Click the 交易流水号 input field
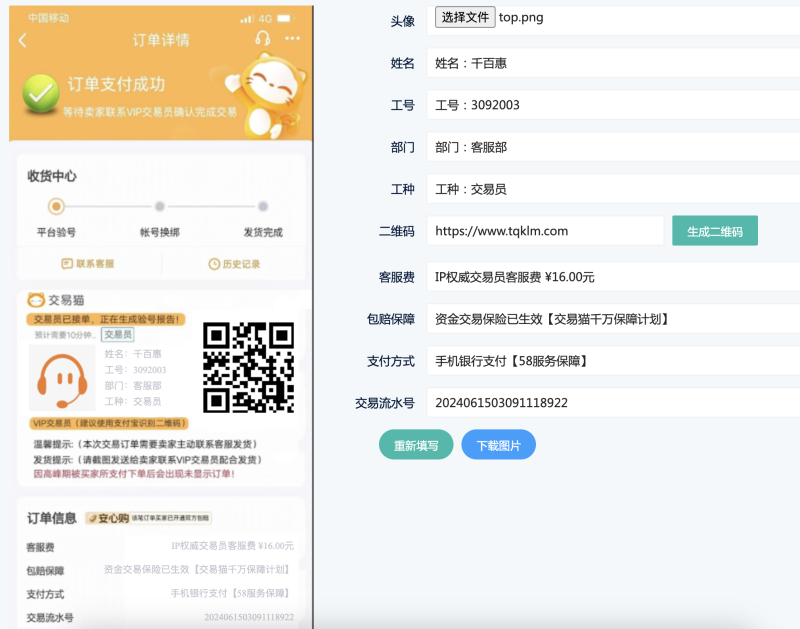800x629 pixels. pyautogui.click(x=613, y=403)
